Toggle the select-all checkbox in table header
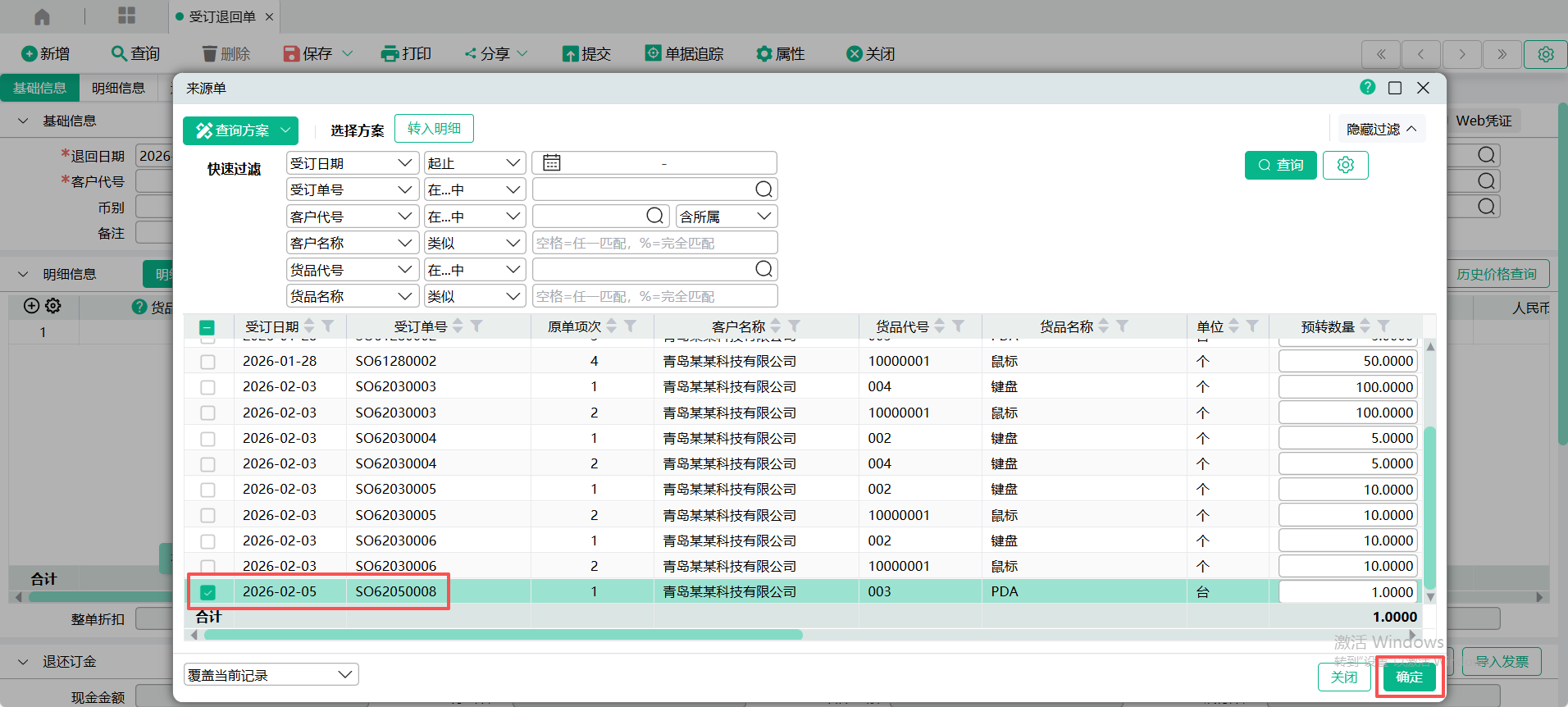This screenshot has height=707, width=1568. click(x=207, y=327)
